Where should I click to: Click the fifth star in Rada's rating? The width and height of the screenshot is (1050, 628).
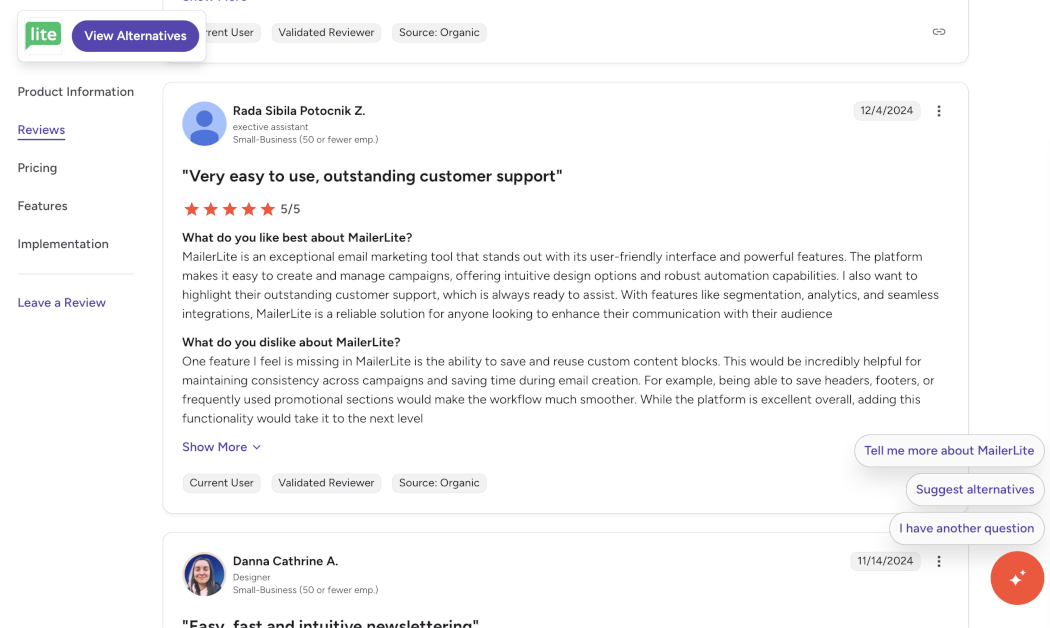269,209
